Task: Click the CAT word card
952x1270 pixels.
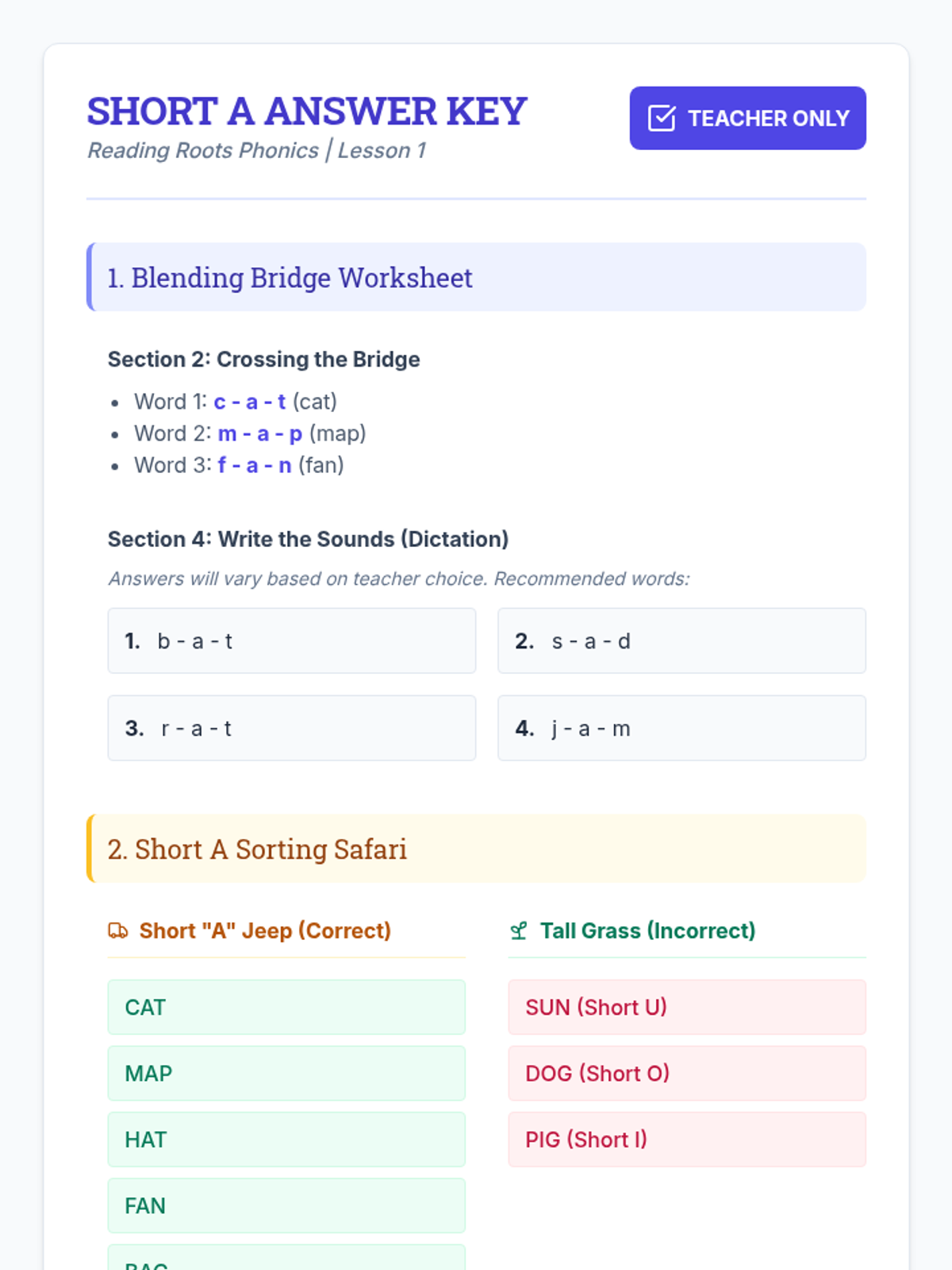Action: pyautogui.click(x=286, y=1007)
